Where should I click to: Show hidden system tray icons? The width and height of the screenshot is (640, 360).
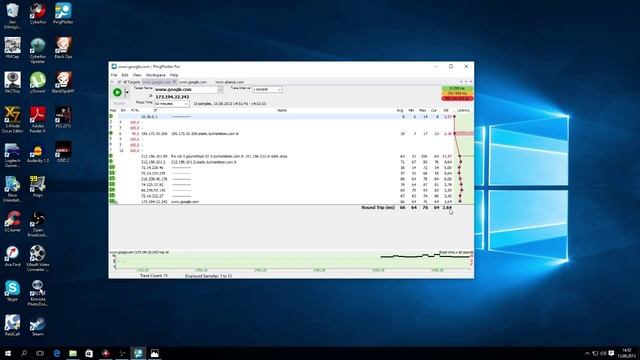click(x=587, y=353)
